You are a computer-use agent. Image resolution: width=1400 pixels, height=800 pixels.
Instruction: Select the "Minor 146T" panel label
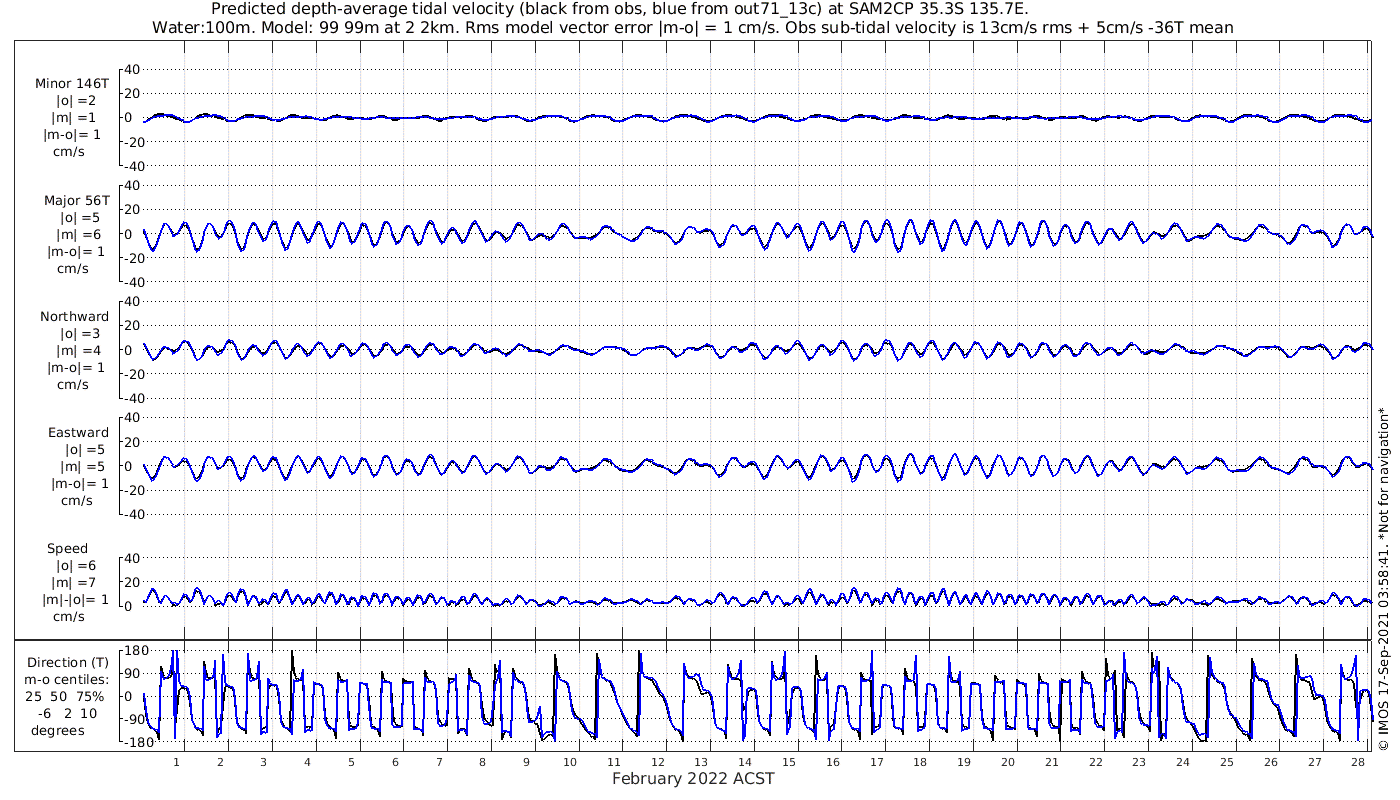[x=72, y=84]
